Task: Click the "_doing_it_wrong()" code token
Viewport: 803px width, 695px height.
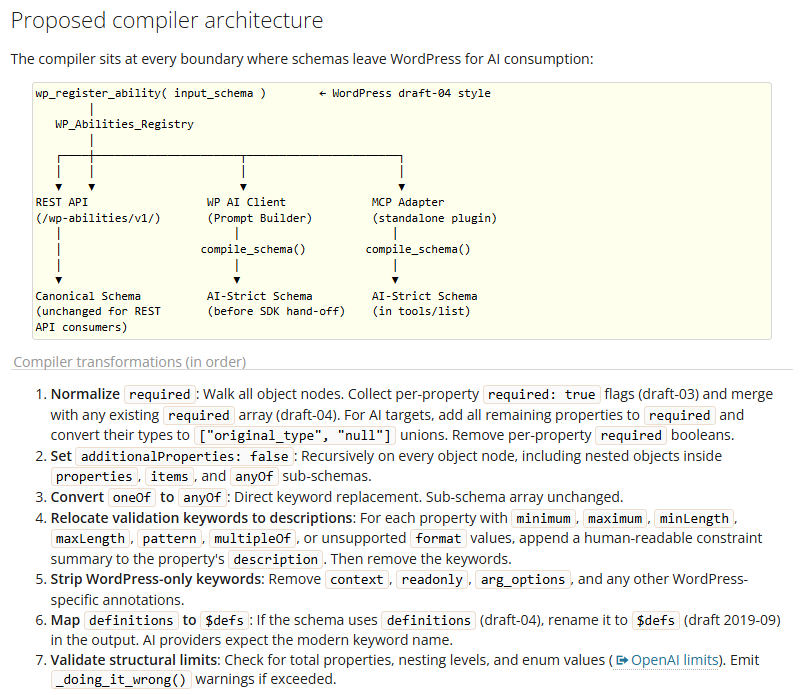Action: click(x=121, y=680)
